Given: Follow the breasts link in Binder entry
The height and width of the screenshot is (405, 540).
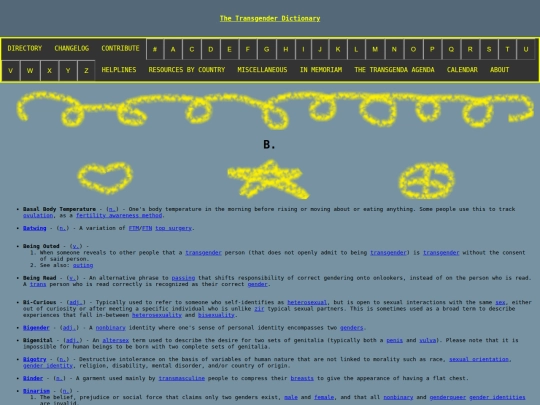Looking at the screenshot, I should point(302,378).
